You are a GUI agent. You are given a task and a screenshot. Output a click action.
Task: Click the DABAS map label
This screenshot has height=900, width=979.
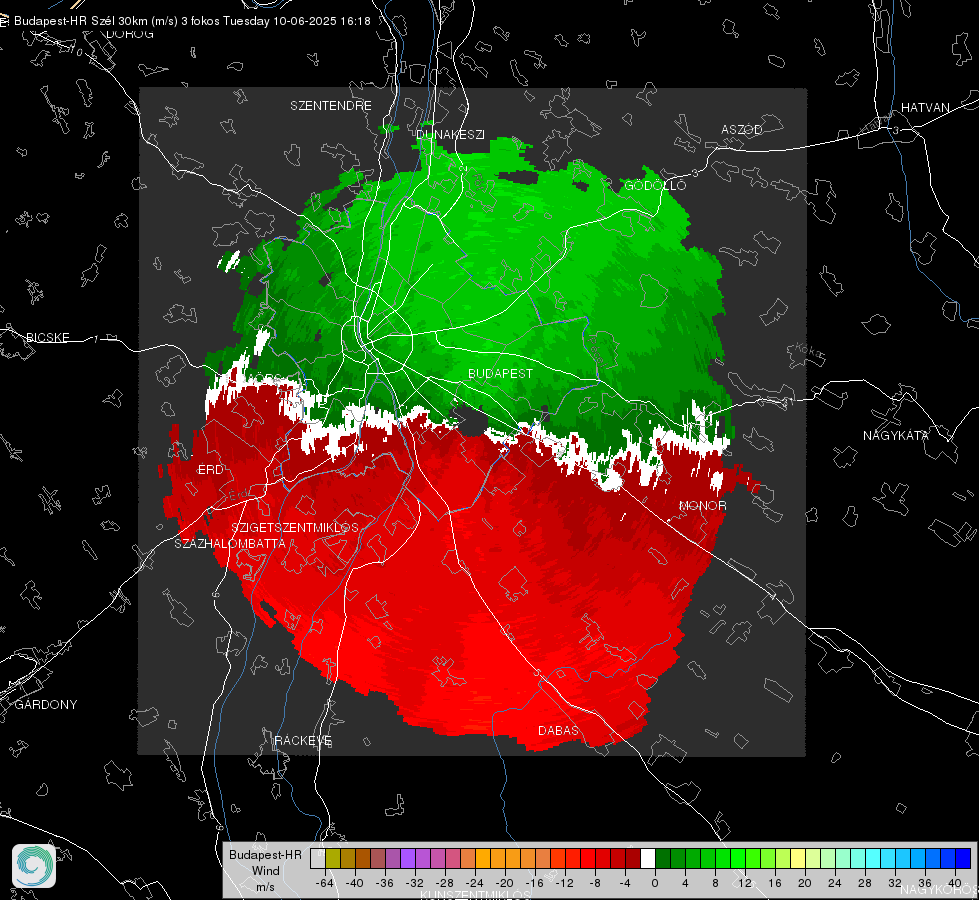(558, 730)
